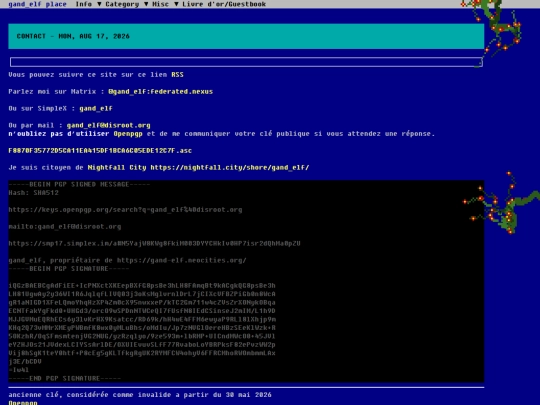Follow the RSS feed link
Viewport: 540px width, 405px height.
[177, 75]
